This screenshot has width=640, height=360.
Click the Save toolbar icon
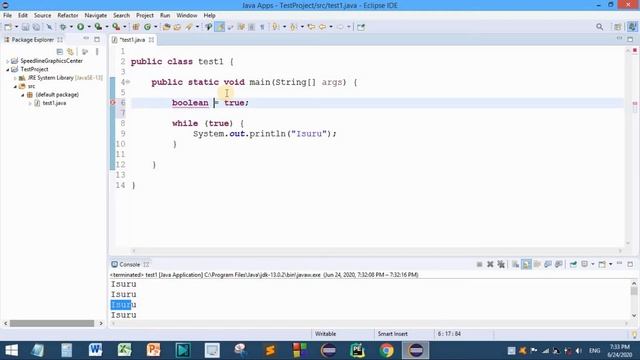(x=25, y=27)
